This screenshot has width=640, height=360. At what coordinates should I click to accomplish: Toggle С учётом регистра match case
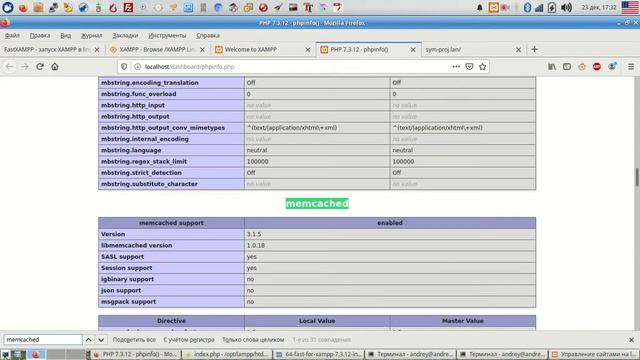point(189,340)
